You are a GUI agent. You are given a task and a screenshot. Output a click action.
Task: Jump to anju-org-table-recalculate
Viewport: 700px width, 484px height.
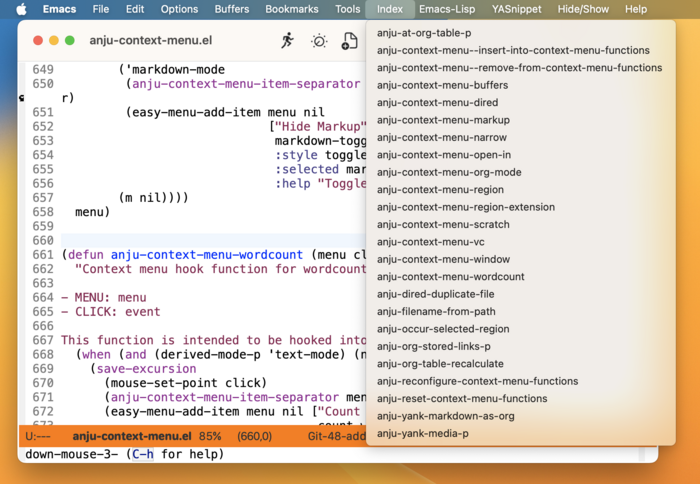tap(521, 364)
